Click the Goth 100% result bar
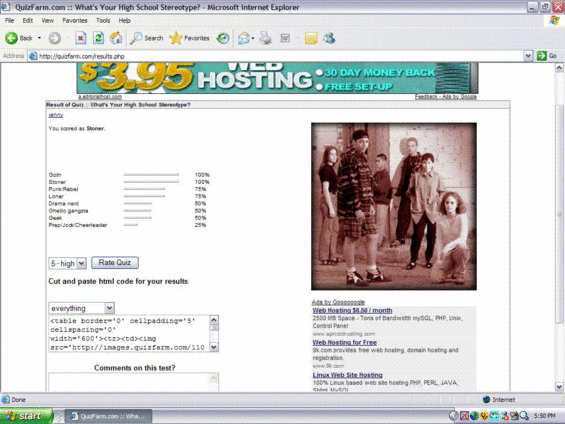Screen dimensions: 565x424 (151, 175)
